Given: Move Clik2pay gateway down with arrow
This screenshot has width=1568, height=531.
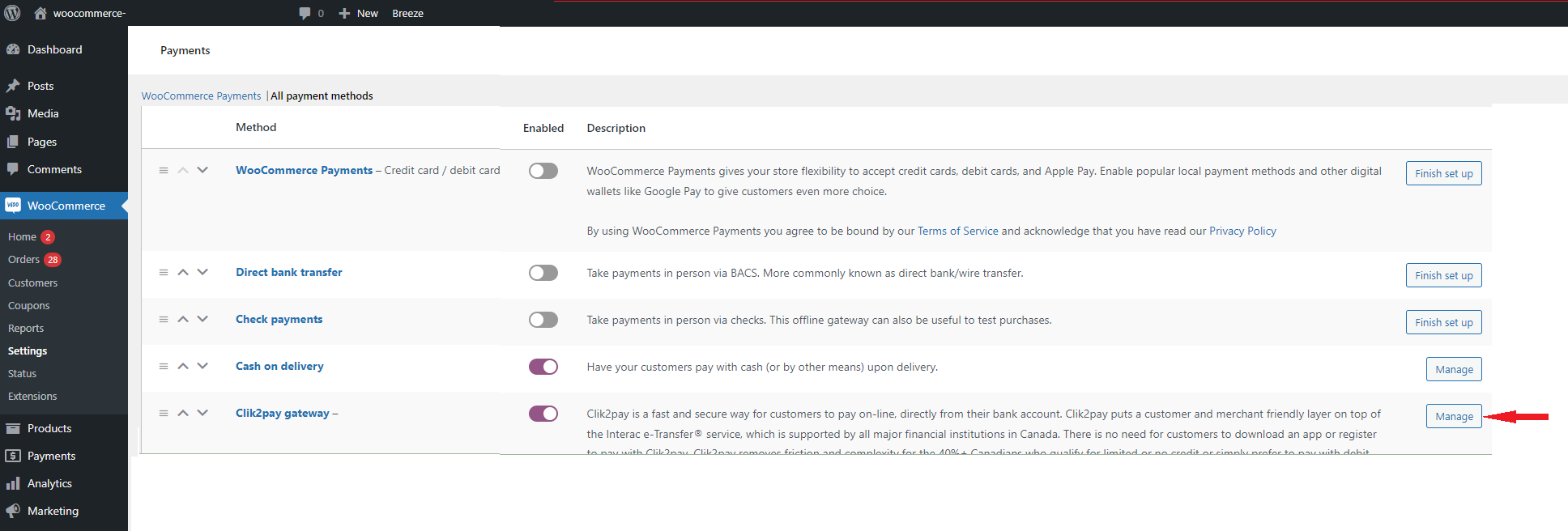Looking at the screenshot, I should [x=202, y=413].
